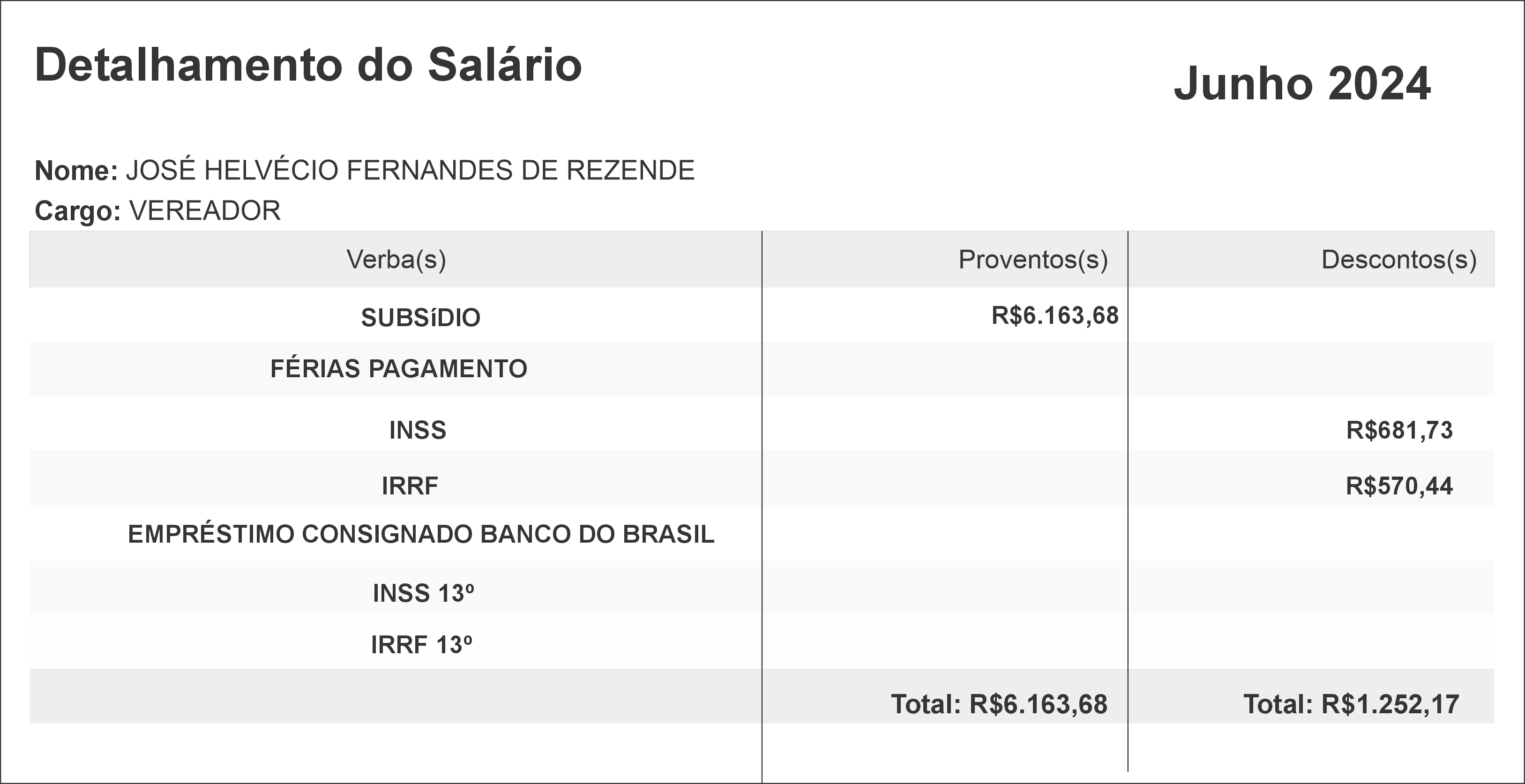The image size is (1525, 784).
Task: Click the SUBSÍDIO amount R$6.163,68
Action: (1055, 315)
